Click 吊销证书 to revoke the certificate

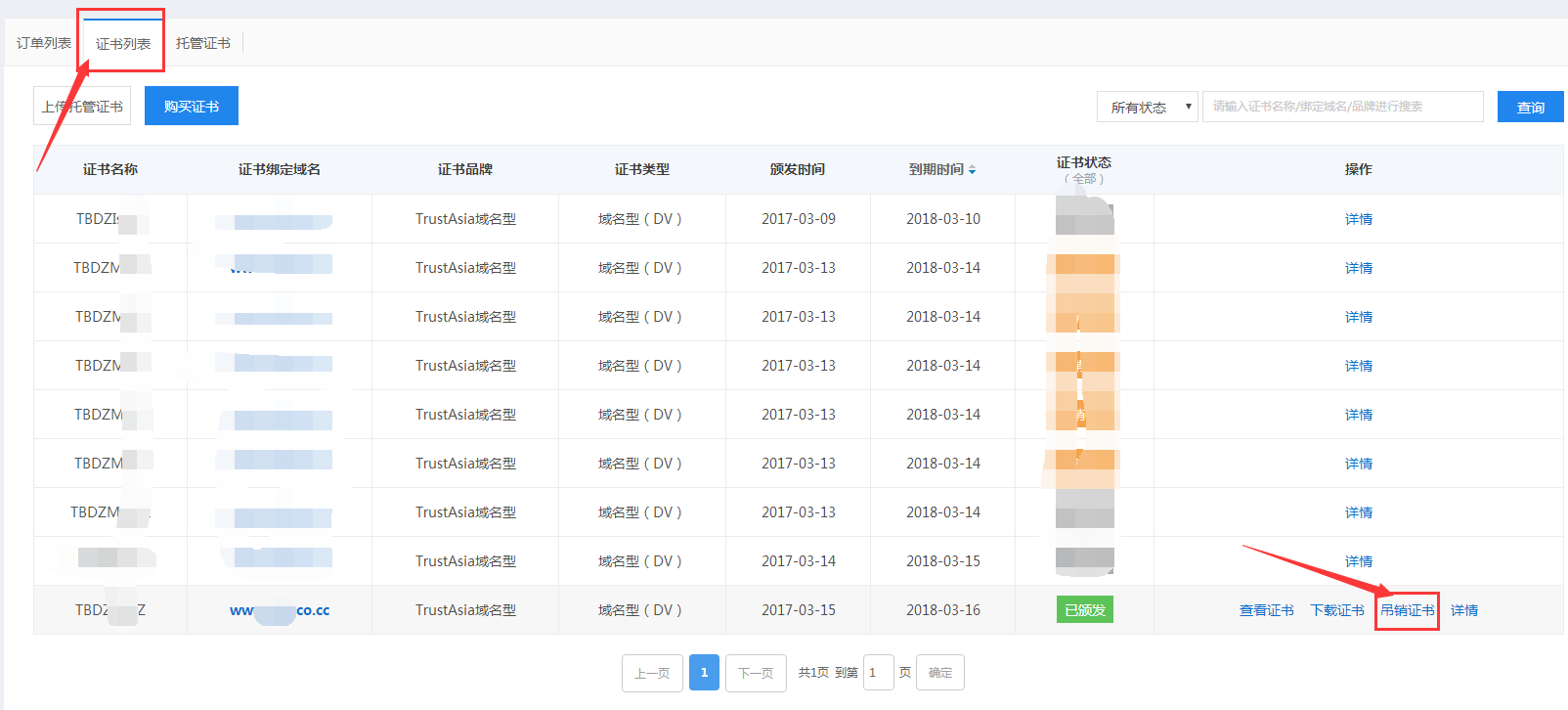pos(1407,610)
